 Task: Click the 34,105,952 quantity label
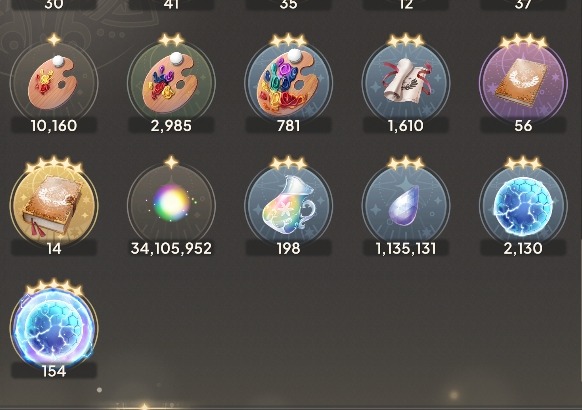pyautogui.click(x=171, y=248)
